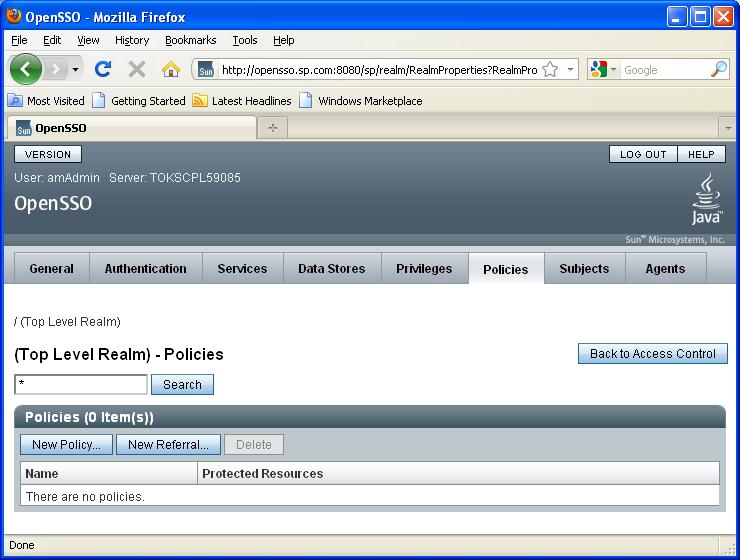The width and height of the screenshot is (740, 560).
Task: Click the Done status bar text
Action: coord(22,545)
